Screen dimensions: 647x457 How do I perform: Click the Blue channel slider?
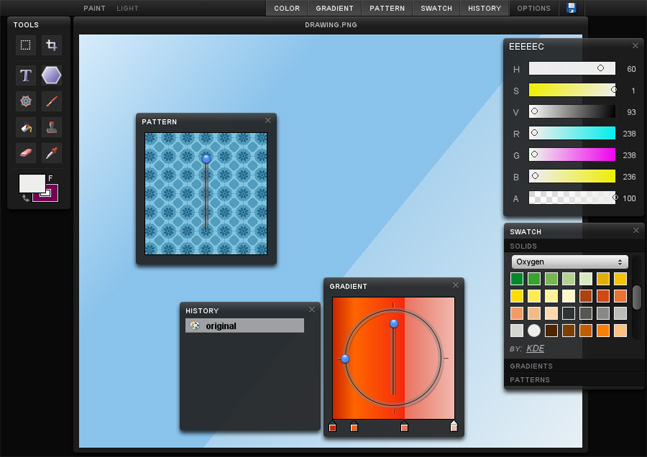point(572,177)
